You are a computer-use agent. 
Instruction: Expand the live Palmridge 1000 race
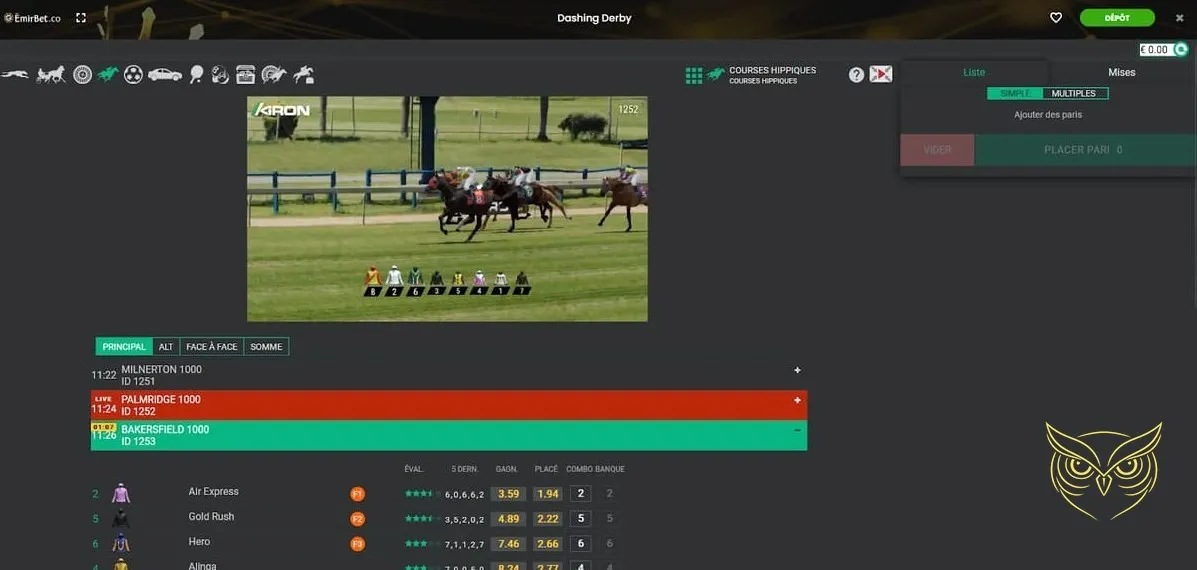797,400
